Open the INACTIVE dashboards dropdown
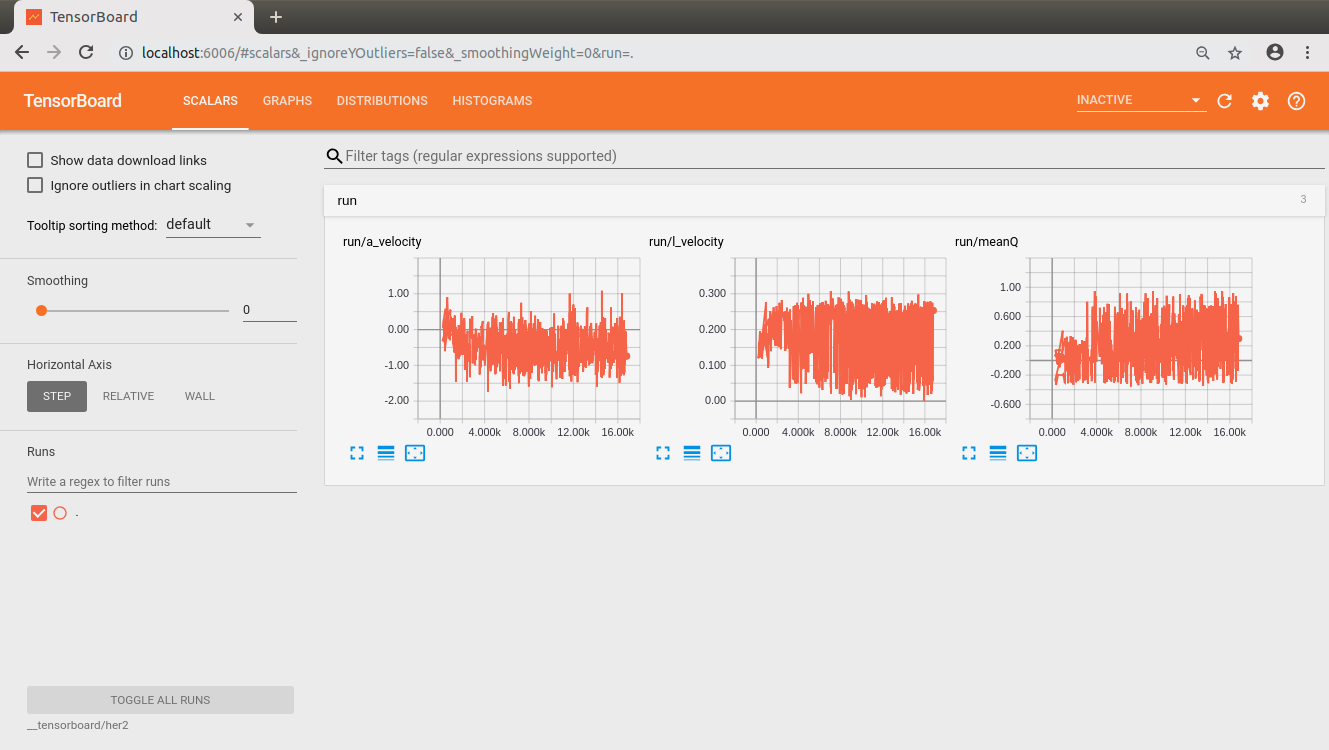 point(1140,100)
